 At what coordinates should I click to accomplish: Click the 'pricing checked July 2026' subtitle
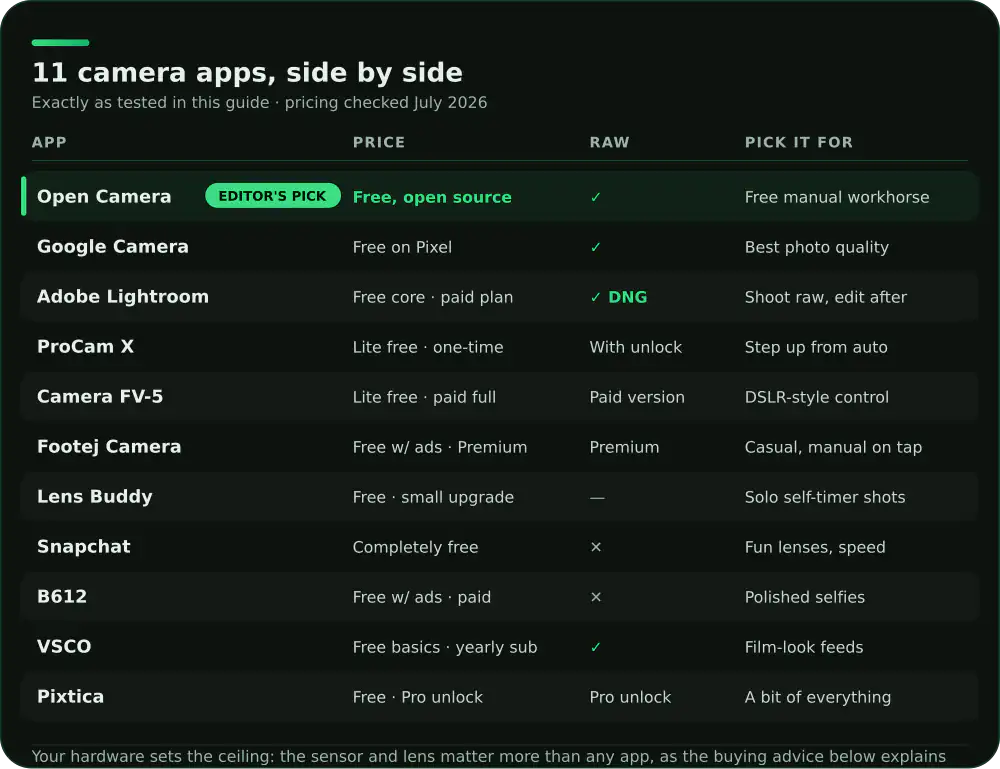point(385,103)
